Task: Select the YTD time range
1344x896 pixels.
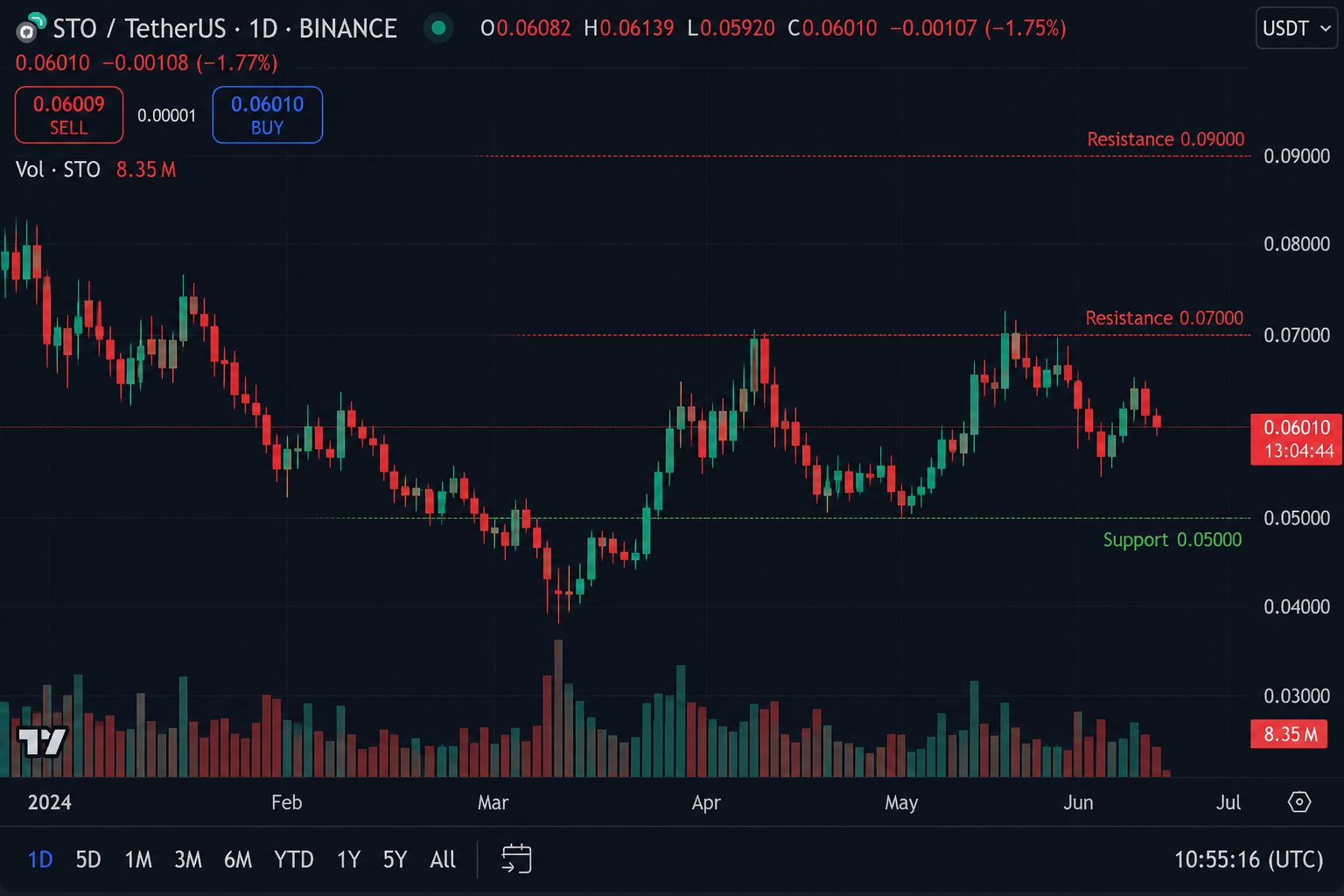Action: 294,859
